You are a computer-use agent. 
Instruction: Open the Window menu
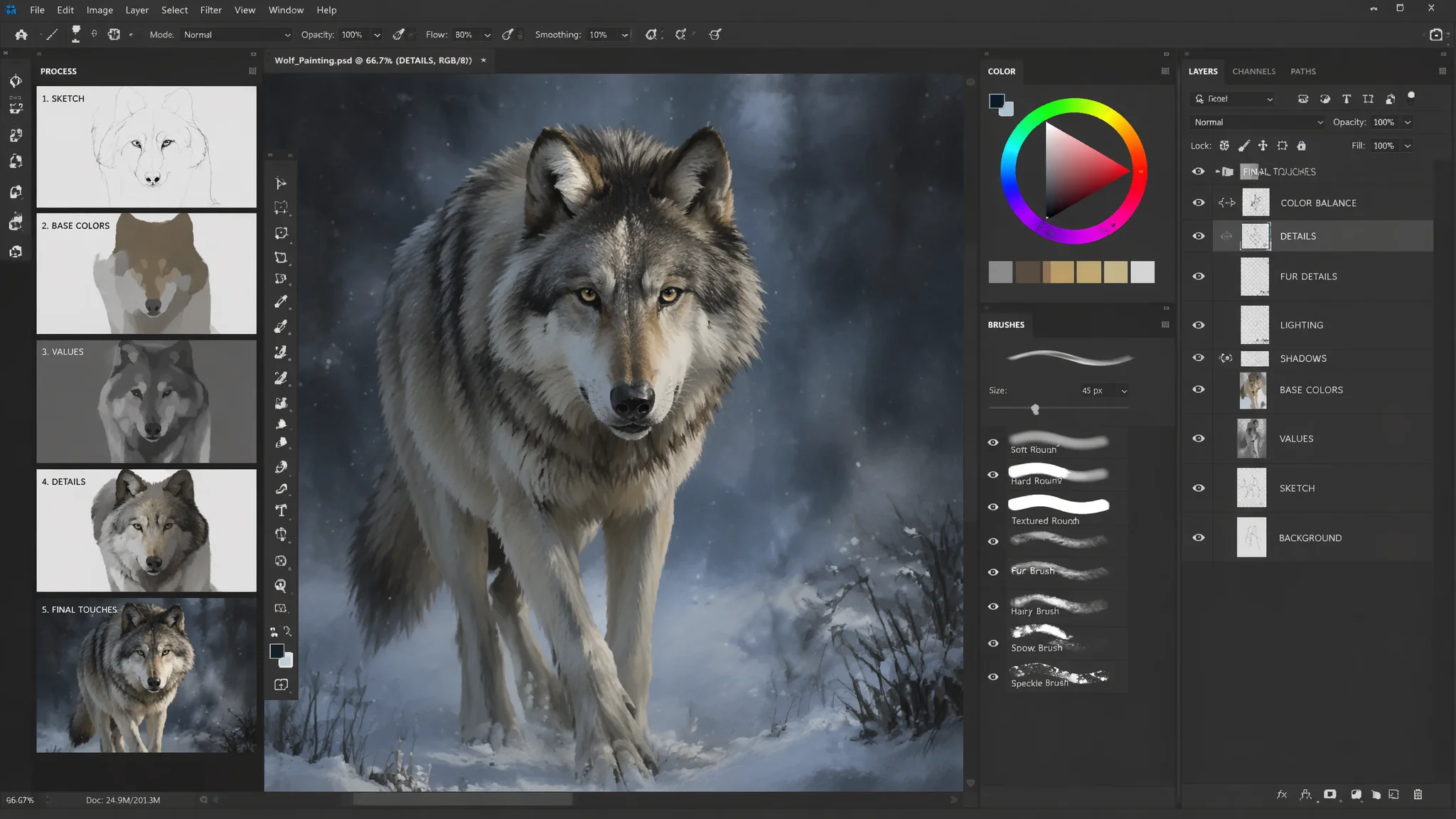286,10
